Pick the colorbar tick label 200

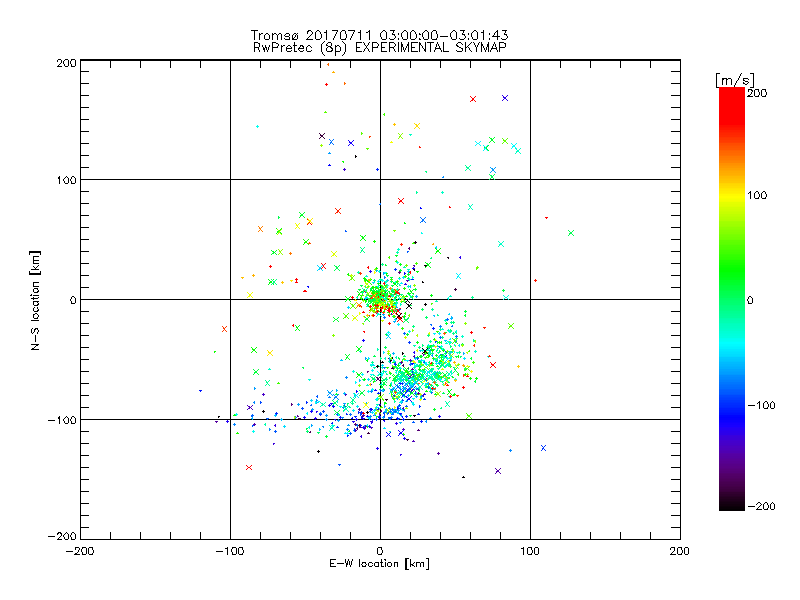[757, 93]
